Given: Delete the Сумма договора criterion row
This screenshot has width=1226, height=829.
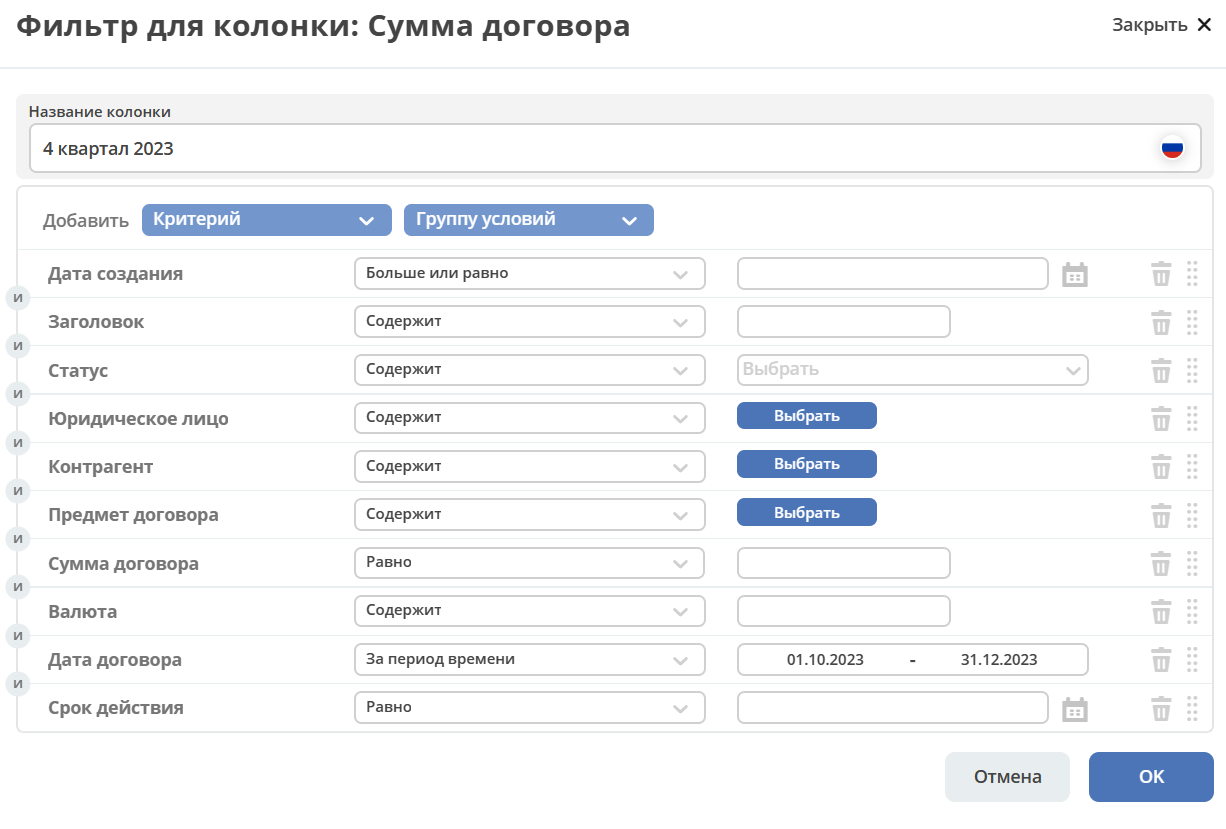Looking at the screenshot, I should 1161,563.
